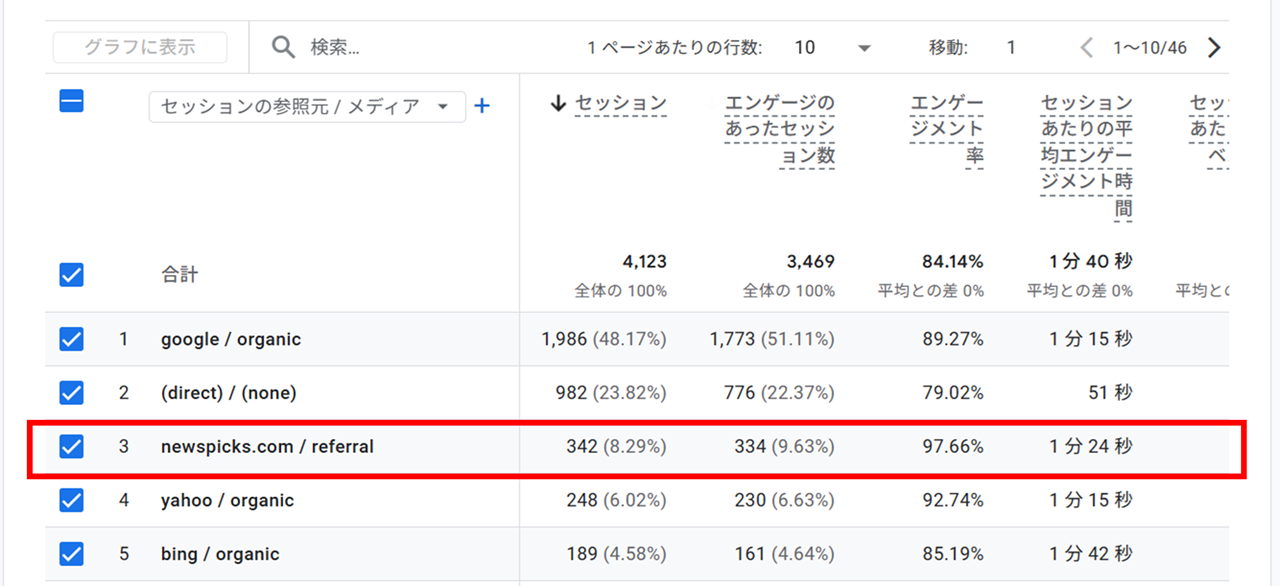Sort by セッションあたりの平均エンゲージメント時間 header
The image size is (1280, 586).
pos(1086,155)
